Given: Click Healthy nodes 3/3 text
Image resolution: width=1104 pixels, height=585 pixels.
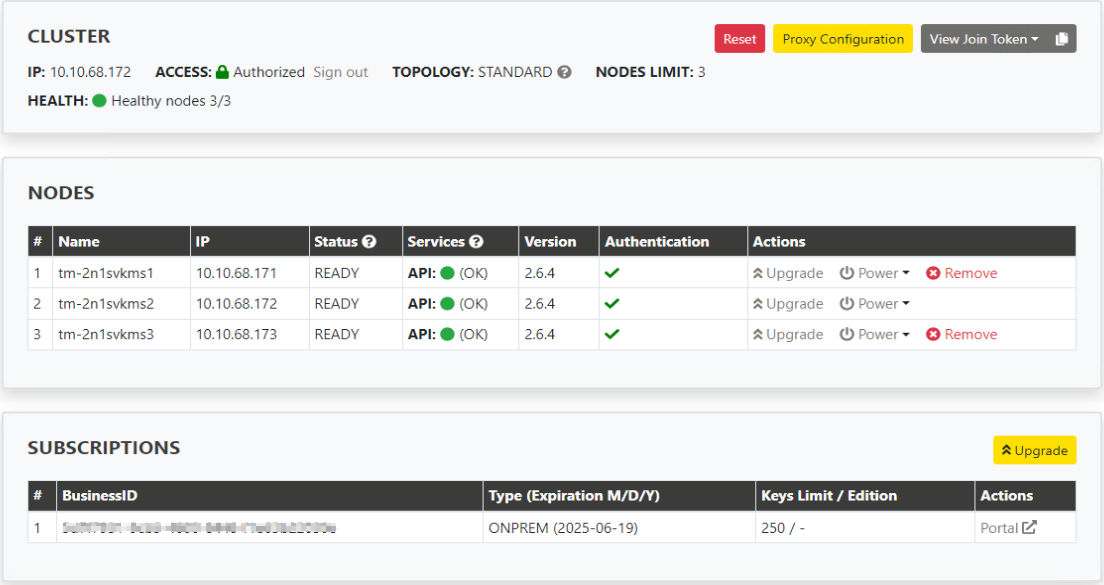Looking at the screenshot, I should 171,101.
